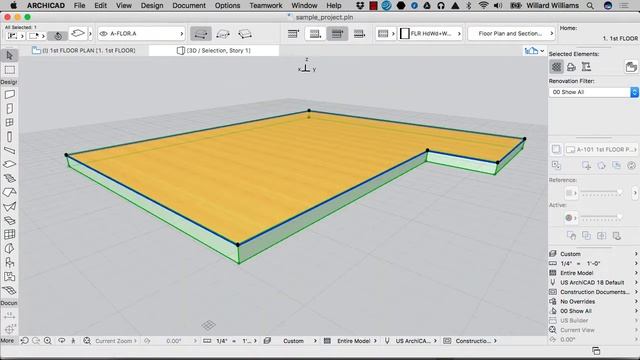
Task: Choose the Zone tool in toolbox
Action: tap(9, 276)
